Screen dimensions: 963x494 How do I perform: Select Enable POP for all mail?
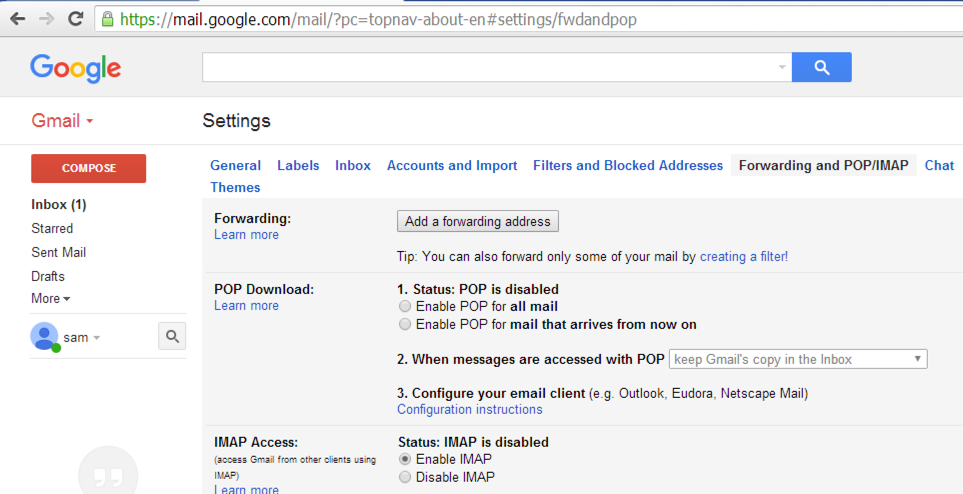click(x=404, y=306)
